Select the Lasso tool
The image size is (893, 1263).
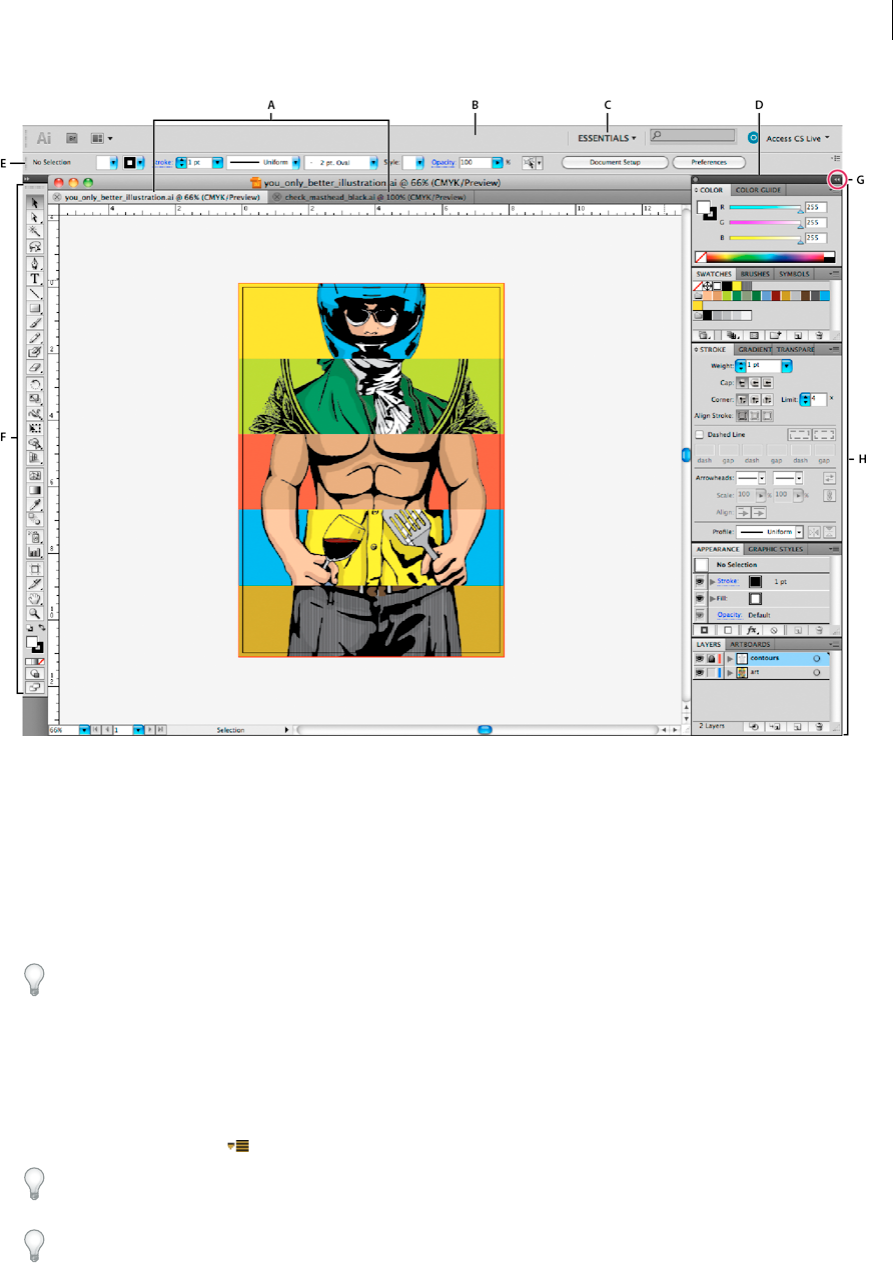(x=34, y=247)
